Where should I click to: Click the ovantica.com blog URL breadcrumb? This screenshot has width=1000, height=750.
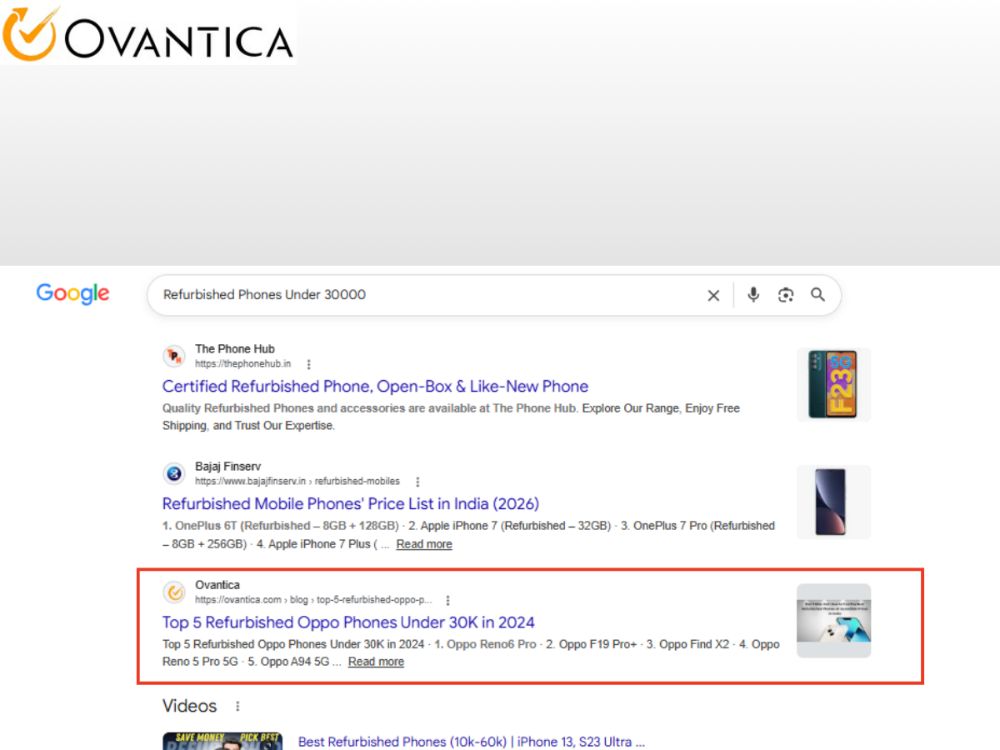tap(313, 600)
